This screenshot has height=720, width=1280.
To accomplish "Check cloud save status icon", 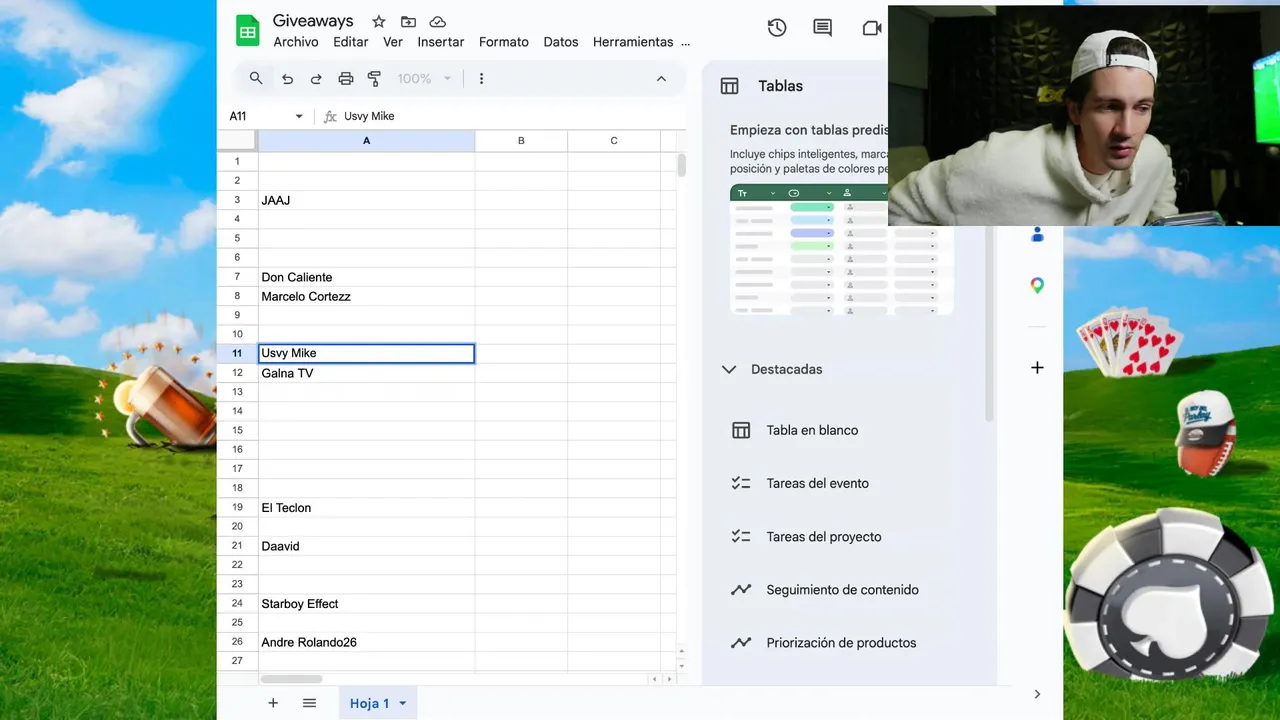I will pyautogui.click(x=437, y=22).
